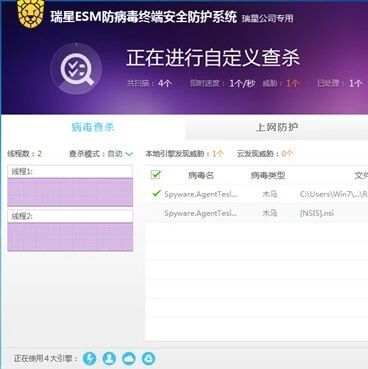Click the custom scan magnifier icon

click(77, 69)
